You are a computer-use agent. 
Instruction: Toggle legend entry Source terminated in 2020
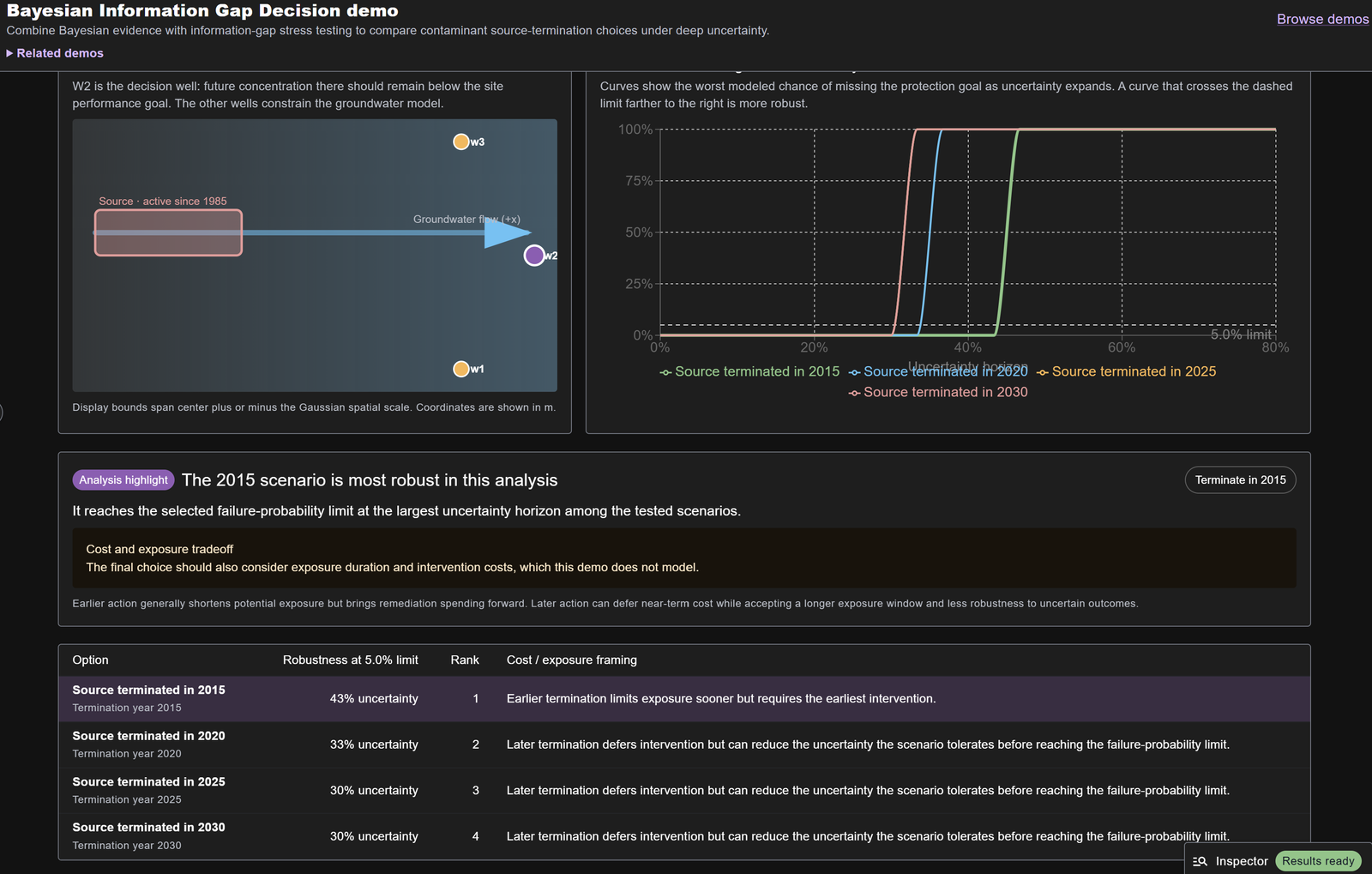pos(938,371)
